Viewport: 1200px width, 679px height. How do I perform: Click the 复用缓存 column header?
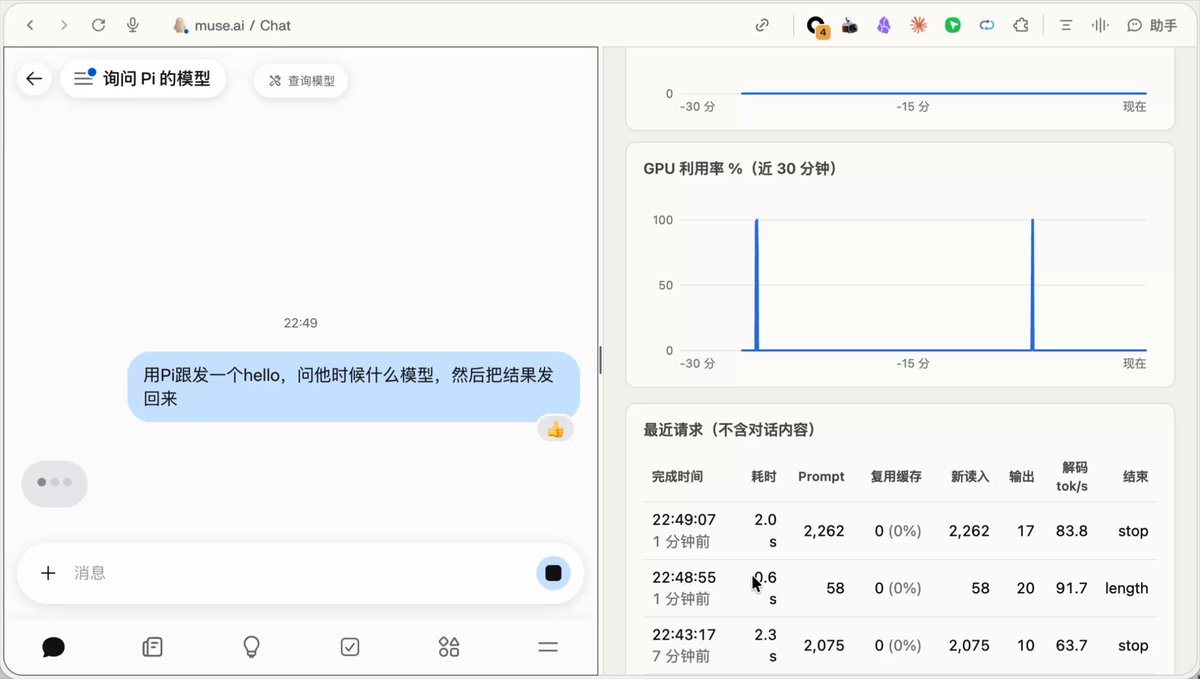pos(898,476)
